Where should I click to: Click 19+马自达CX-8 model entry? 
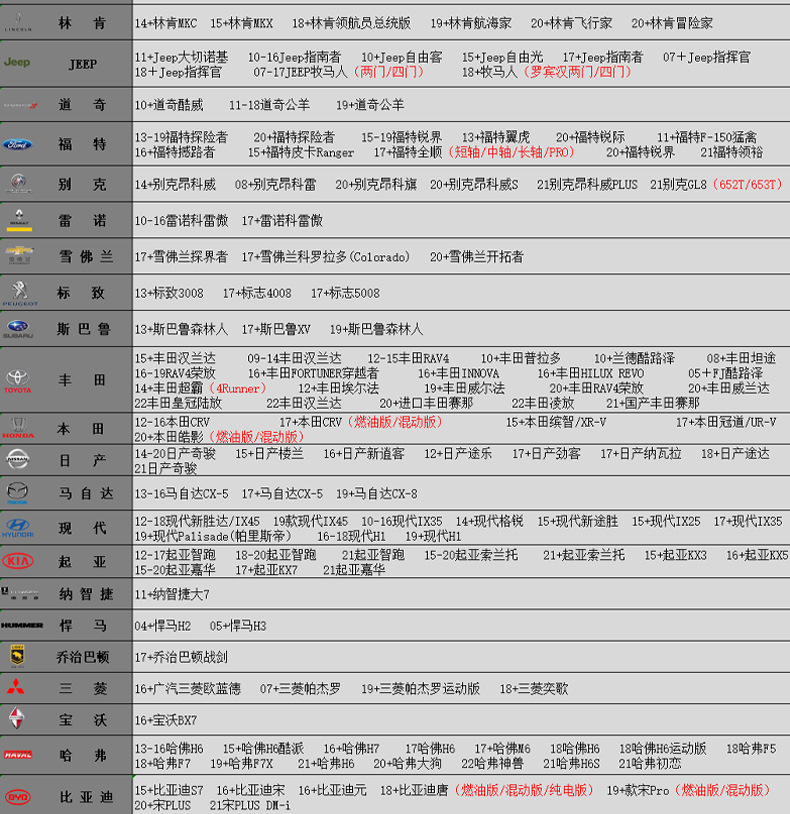point(376,494)
